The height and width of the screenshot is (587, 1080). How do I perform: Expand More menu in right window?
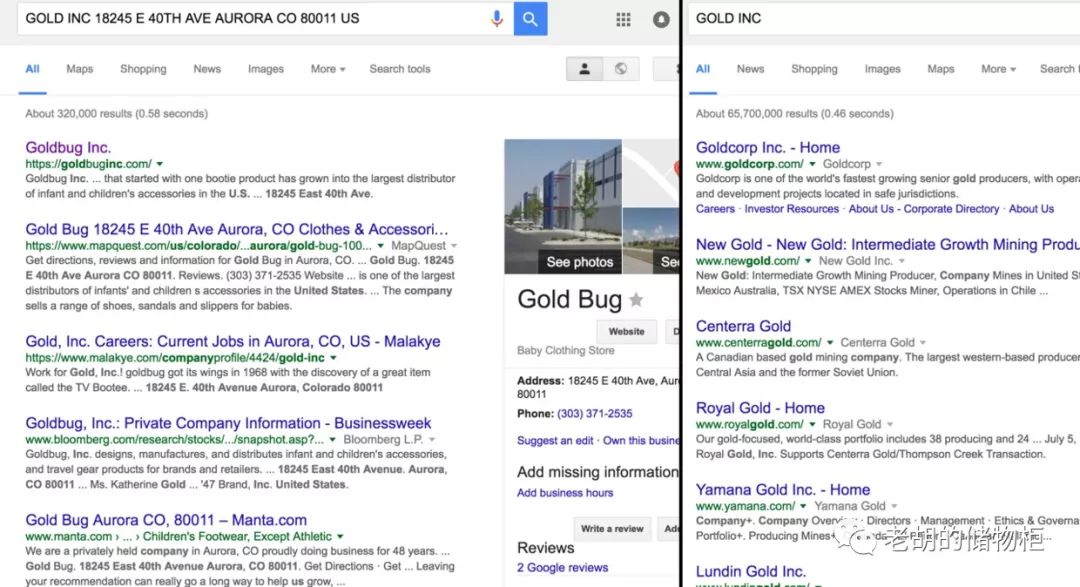(x=999, y=69)
